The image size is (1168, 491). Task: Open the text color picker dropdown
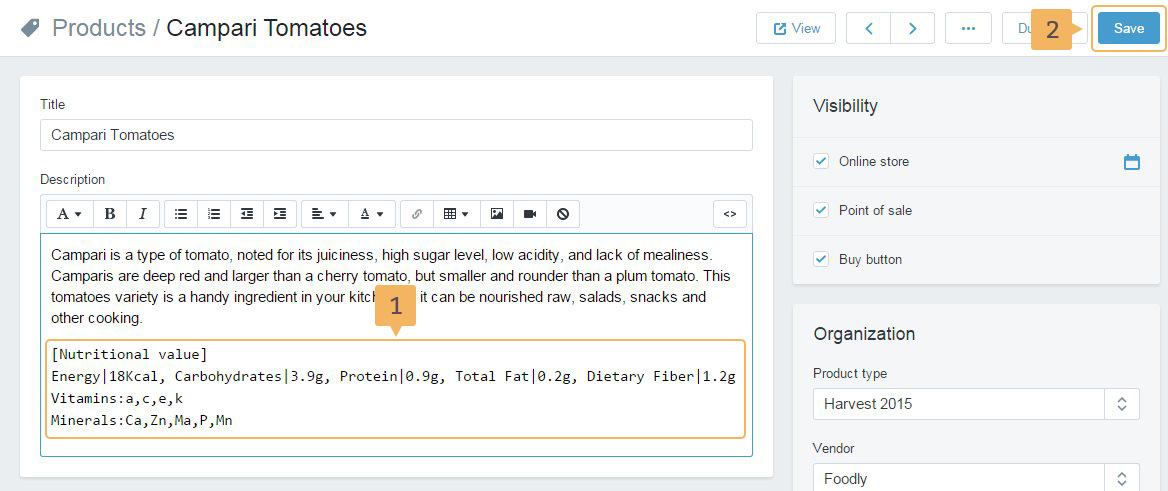pos(372,214)
